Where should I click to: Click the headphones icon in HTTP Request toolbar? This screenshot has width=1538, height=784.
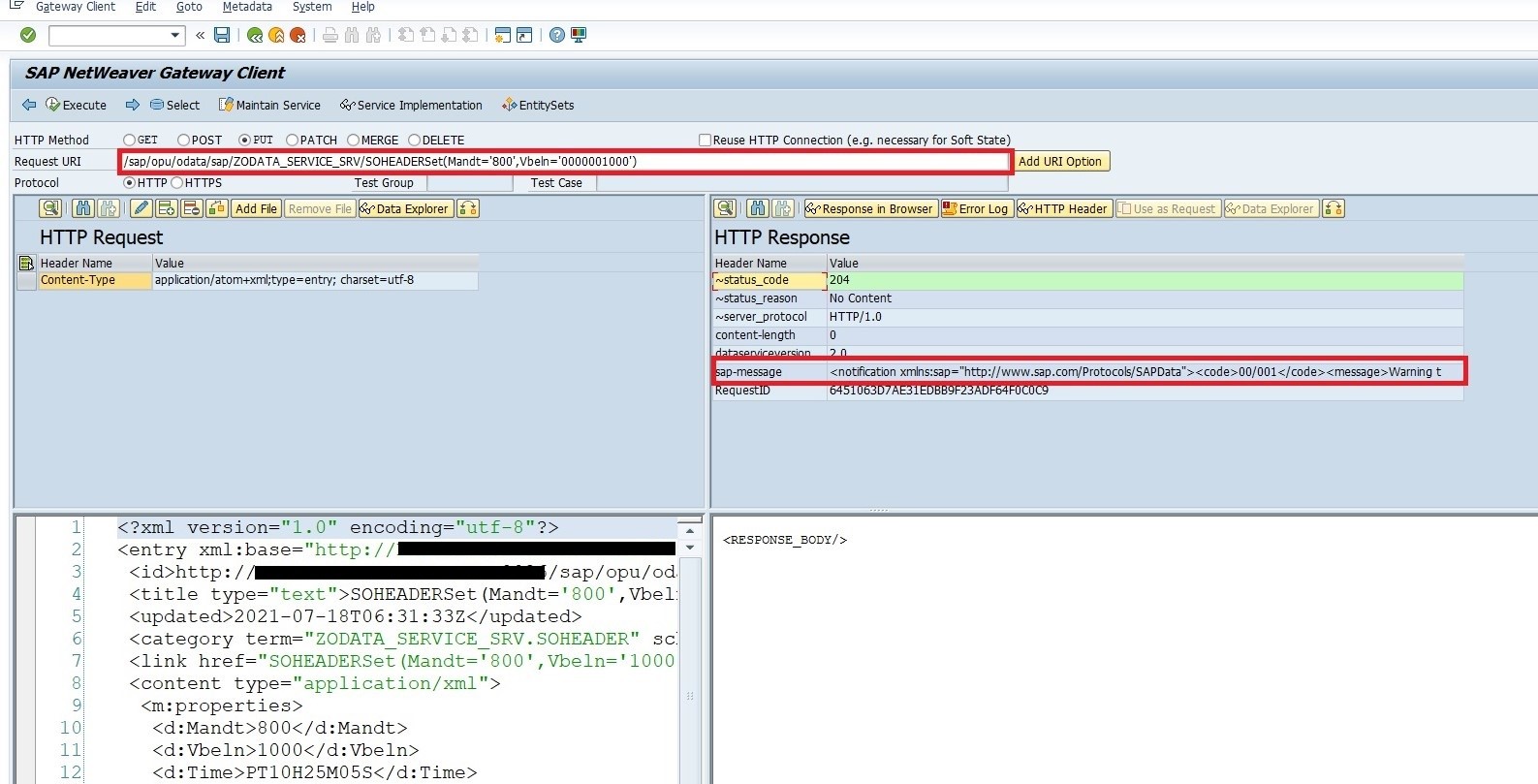pos(468,208)
